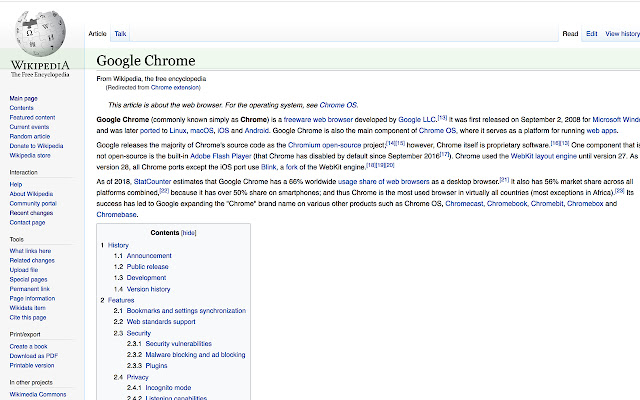The image size is (640, 400).
Task: Open the Upload file link
Action: [x=24, y=270]
